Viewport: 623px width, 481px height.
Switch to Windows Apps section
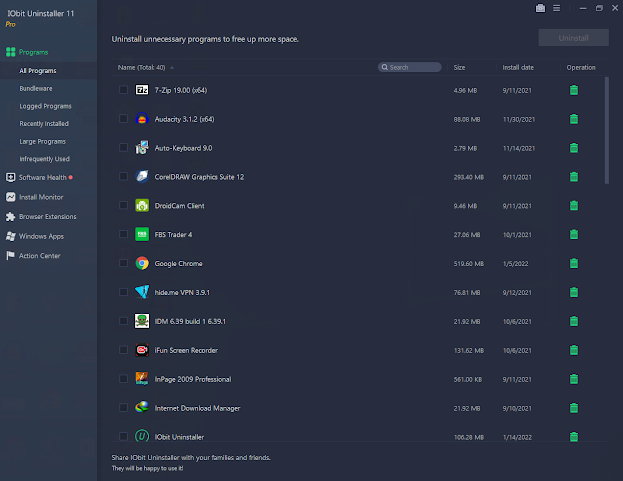(35, 236)
